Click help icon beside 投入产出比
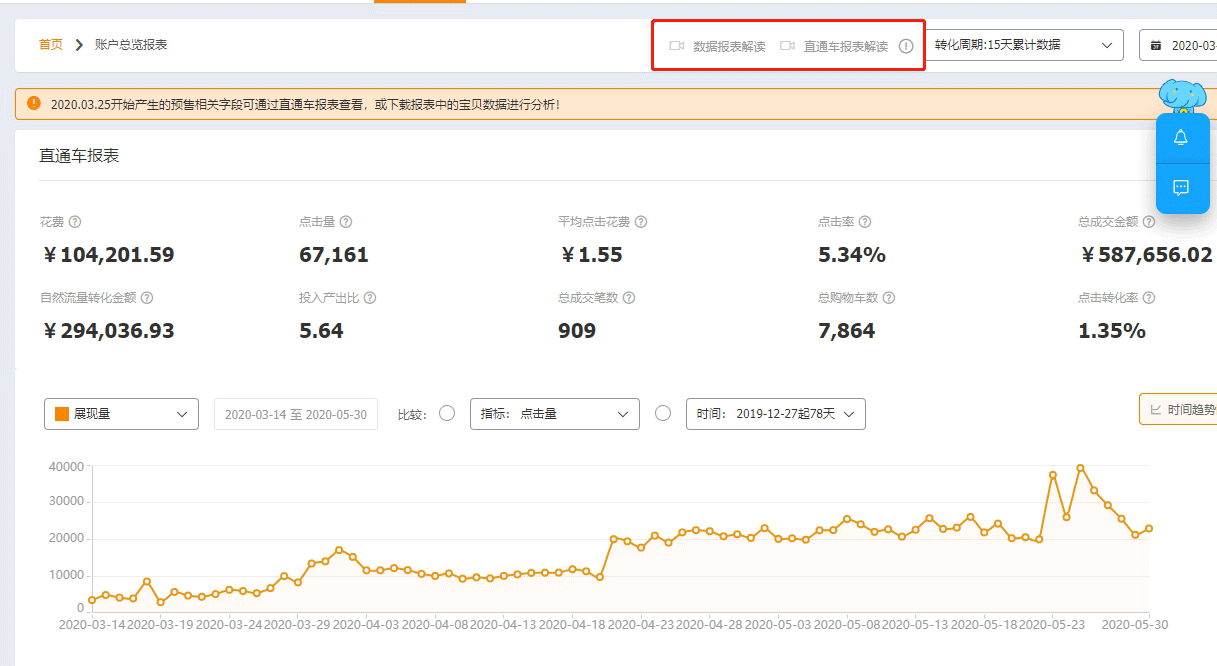The height and width of the screenshot is (666, 1217). (x=370, y=298)
